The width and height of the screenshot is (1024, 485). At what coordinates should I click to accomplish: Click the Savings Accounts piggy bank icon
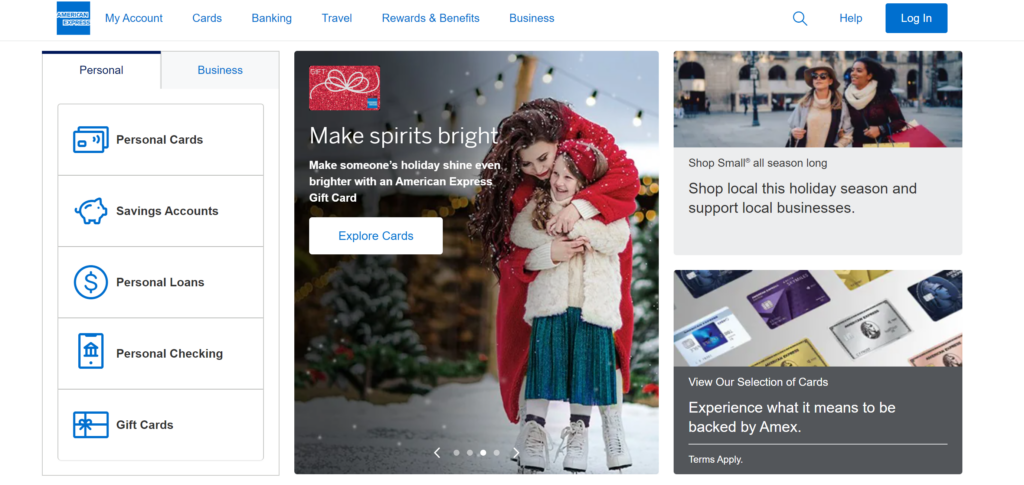91,211
